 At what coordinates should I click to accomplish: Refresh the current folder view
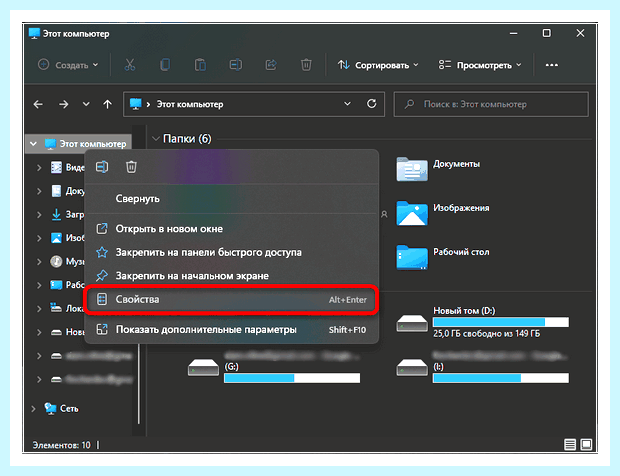371,104
